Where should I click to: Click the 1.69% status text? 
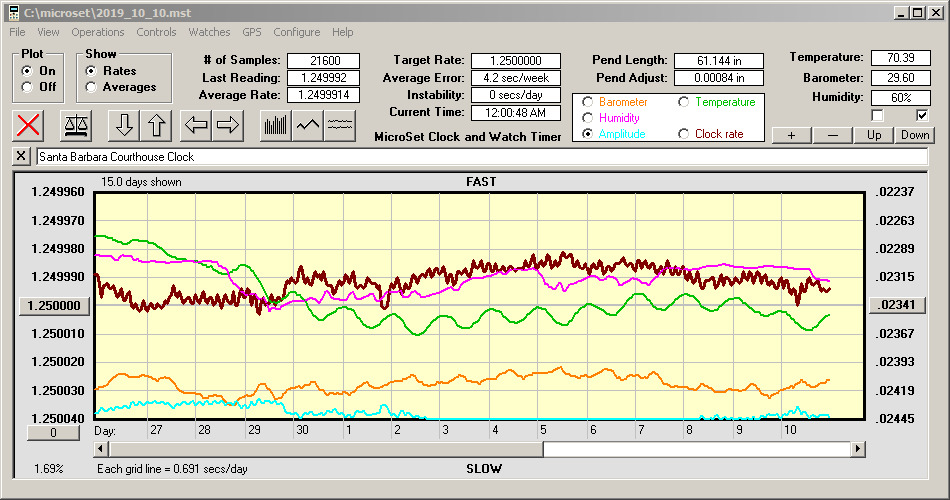pyautogui.click(x=48, y=468)
